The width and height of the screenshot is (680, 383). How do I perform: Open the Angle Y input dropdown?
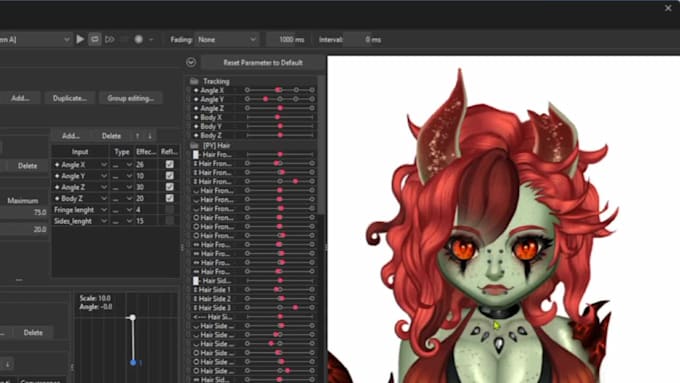[x=104, y=176]
